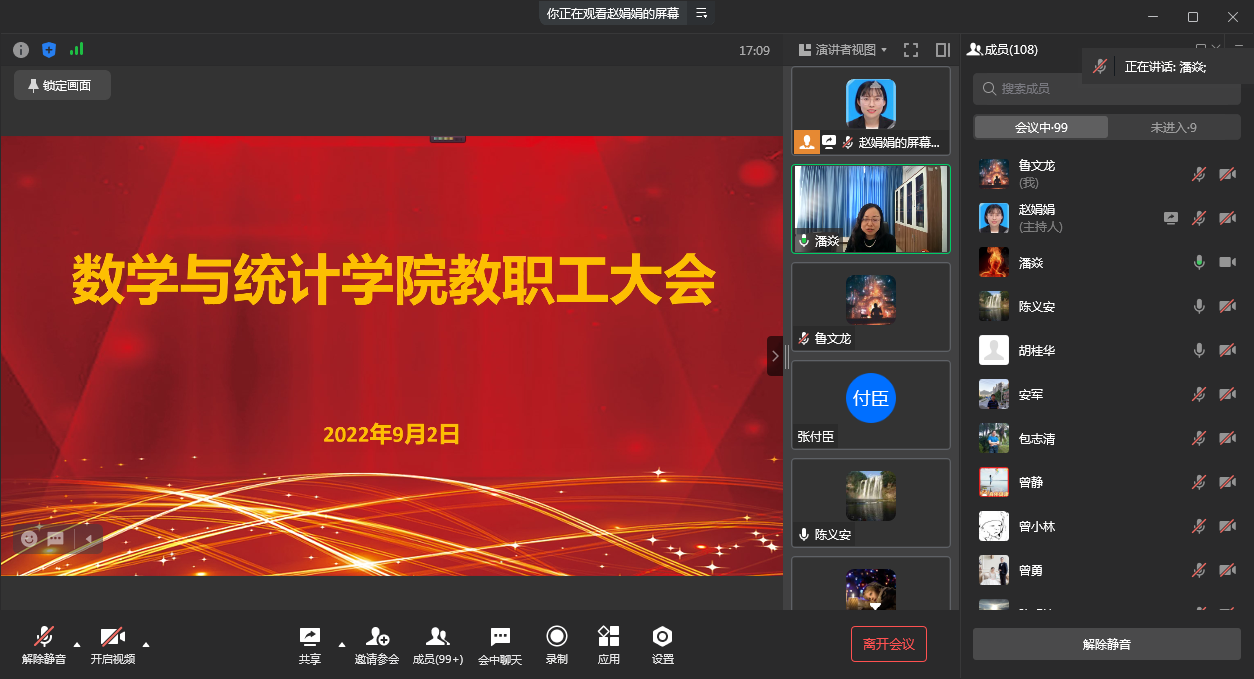Enter full screen mode icon

[x=911, y=50]
